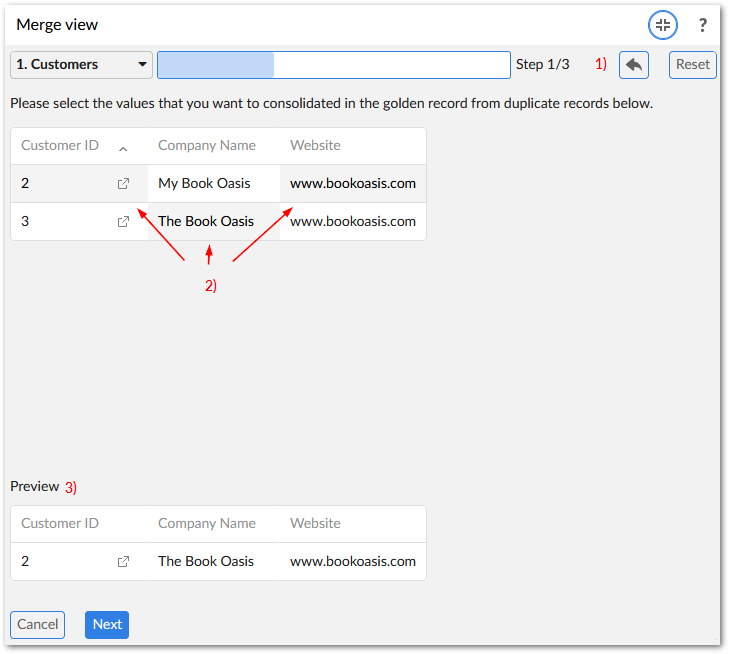Open help via the question mark icon
The height and width of the screenshot is (654, 729).
[x=703, y=25]
